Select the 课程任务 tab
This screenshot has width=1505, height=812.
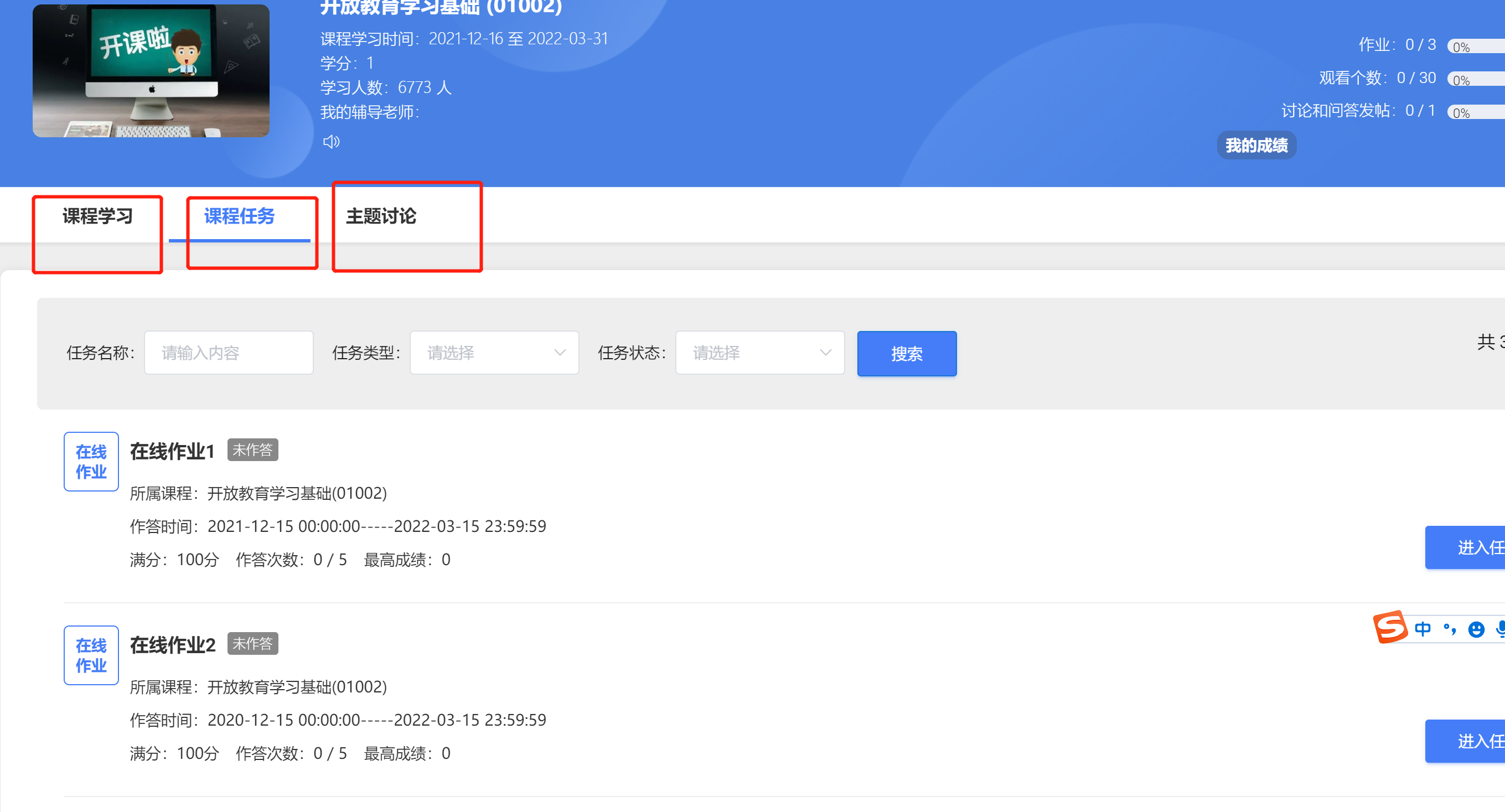point(239,216)
